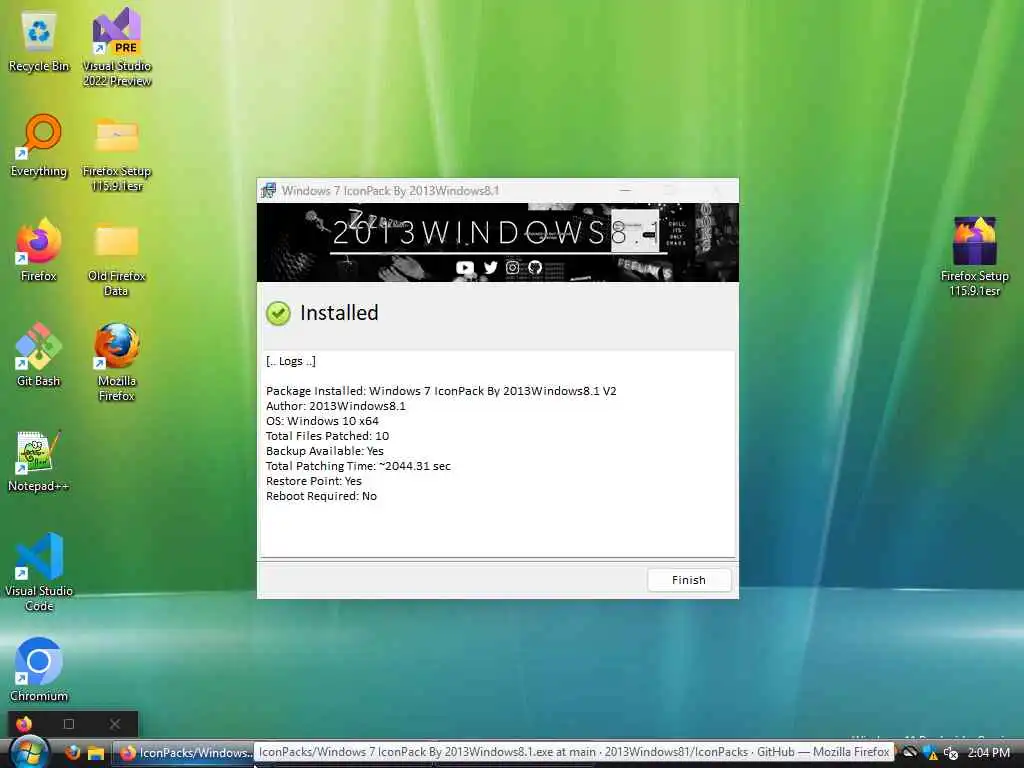Open the Mozilla Firefox desktop shortcut
This screenshot has height=768, width=1024.
(117, 362)
